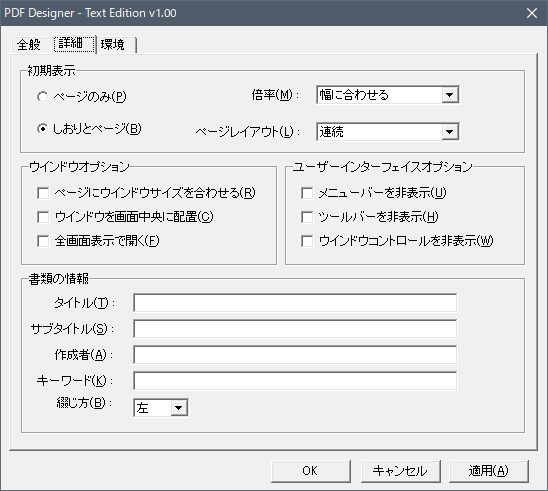
Task: Open the 倍率(M) dropdown
Action: coord(388,95)
